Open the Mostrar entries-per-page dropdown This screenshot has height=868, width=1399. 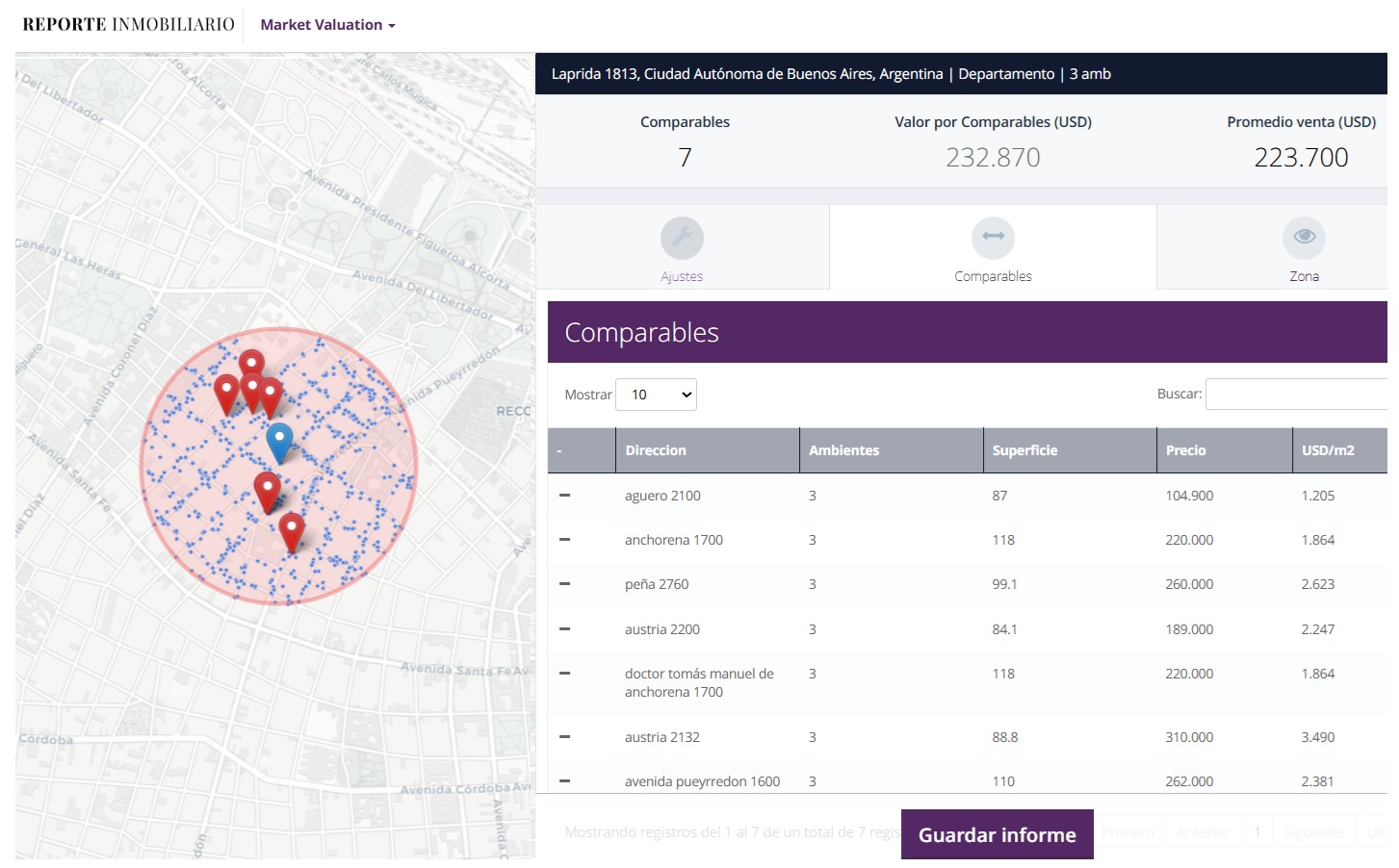656,395
